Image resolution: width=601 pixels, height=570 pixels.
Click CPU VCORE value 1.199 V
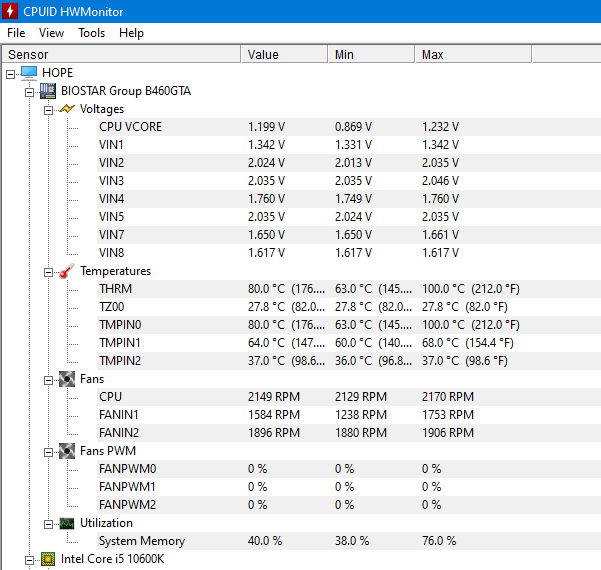click(266, 127)
